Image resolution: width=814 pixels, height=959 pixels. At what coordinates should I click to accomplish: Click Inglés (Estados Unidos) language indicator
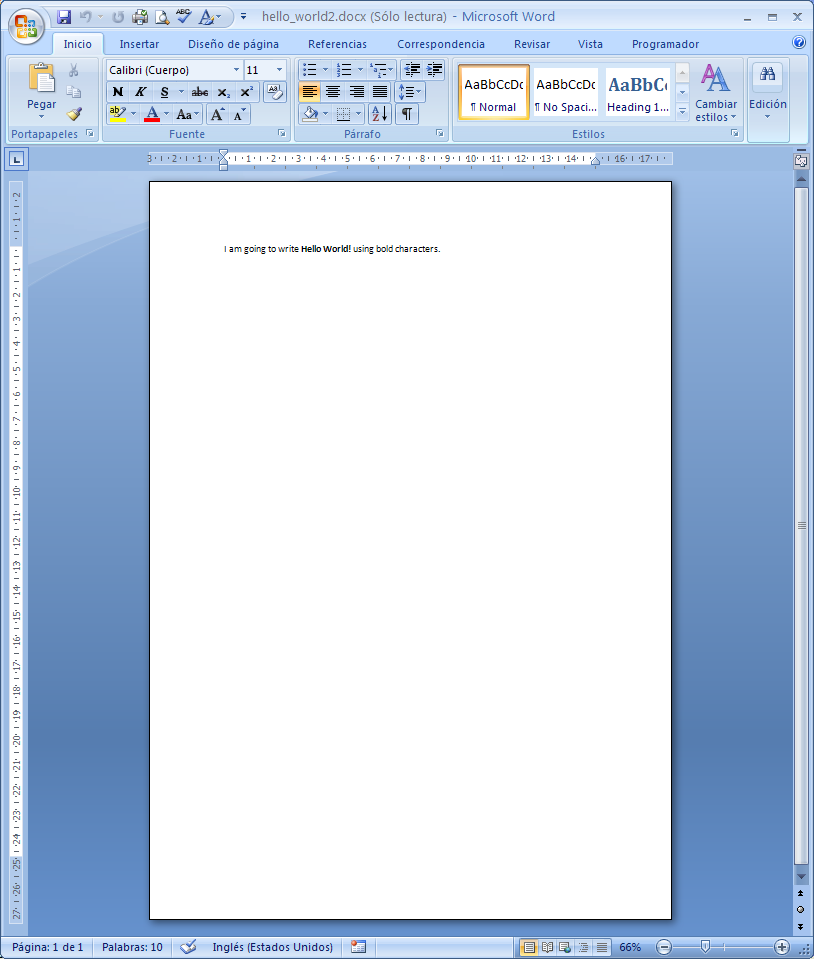pyautogui.click(x=272, y=947)
